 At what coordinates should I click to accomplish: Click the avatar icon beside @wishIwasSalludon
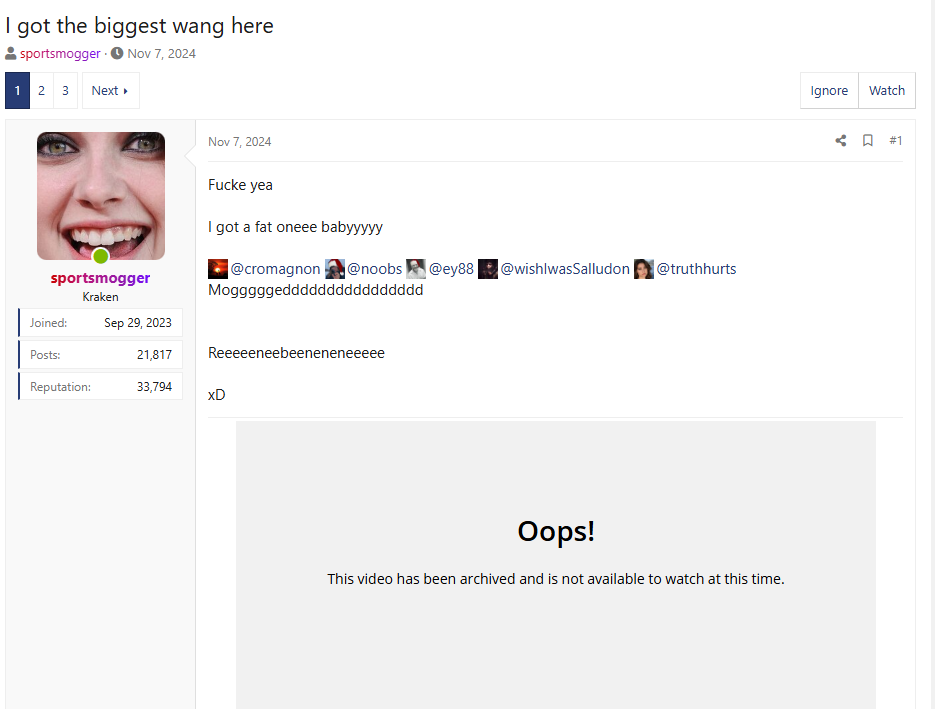pos(488,269)
